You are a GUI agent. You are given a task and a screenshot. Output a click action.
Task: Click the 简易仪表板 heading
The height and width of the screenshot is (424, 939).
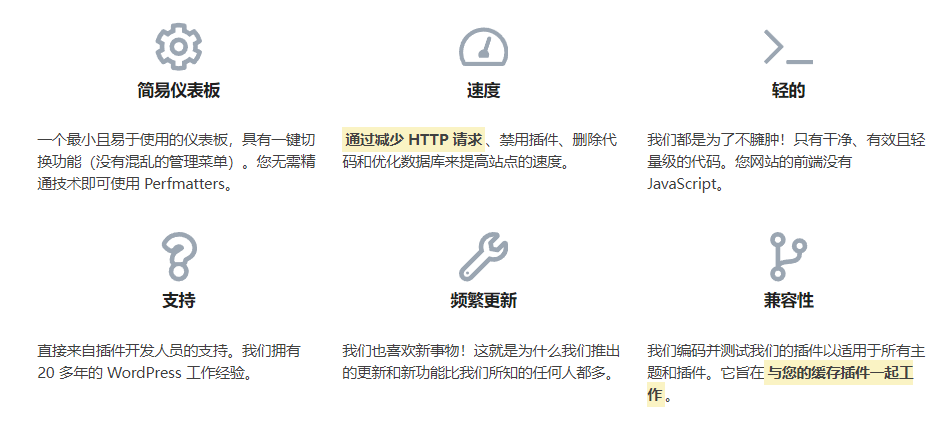(178, 91)
